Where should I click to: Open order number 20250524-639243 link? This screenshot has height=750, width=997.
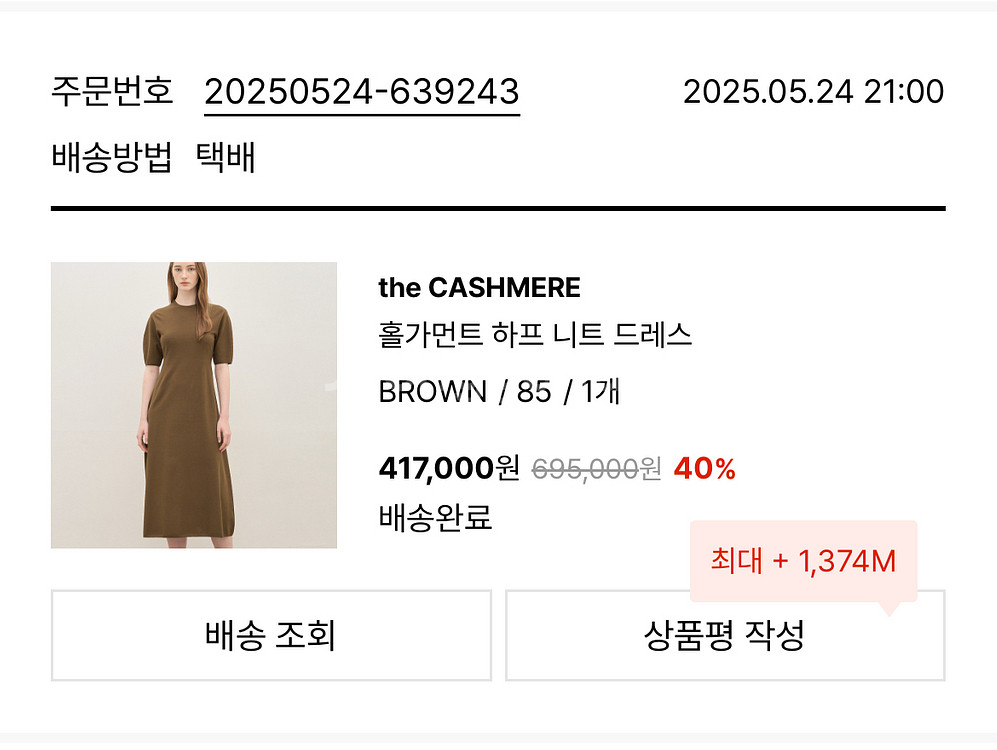click(x=362, y=92)
